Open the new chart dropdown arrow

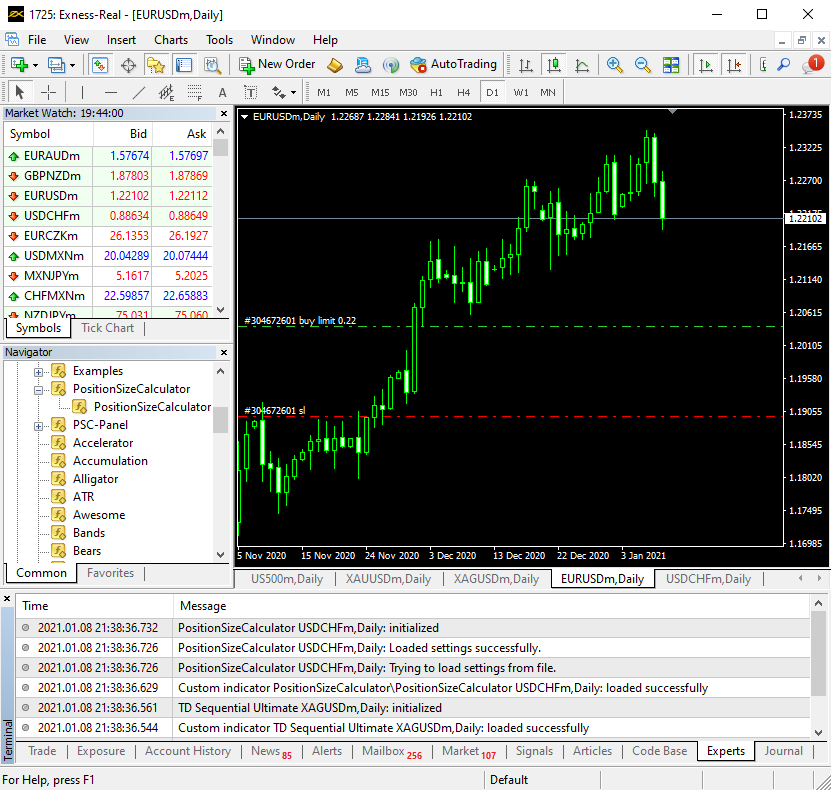coord(36,65)
